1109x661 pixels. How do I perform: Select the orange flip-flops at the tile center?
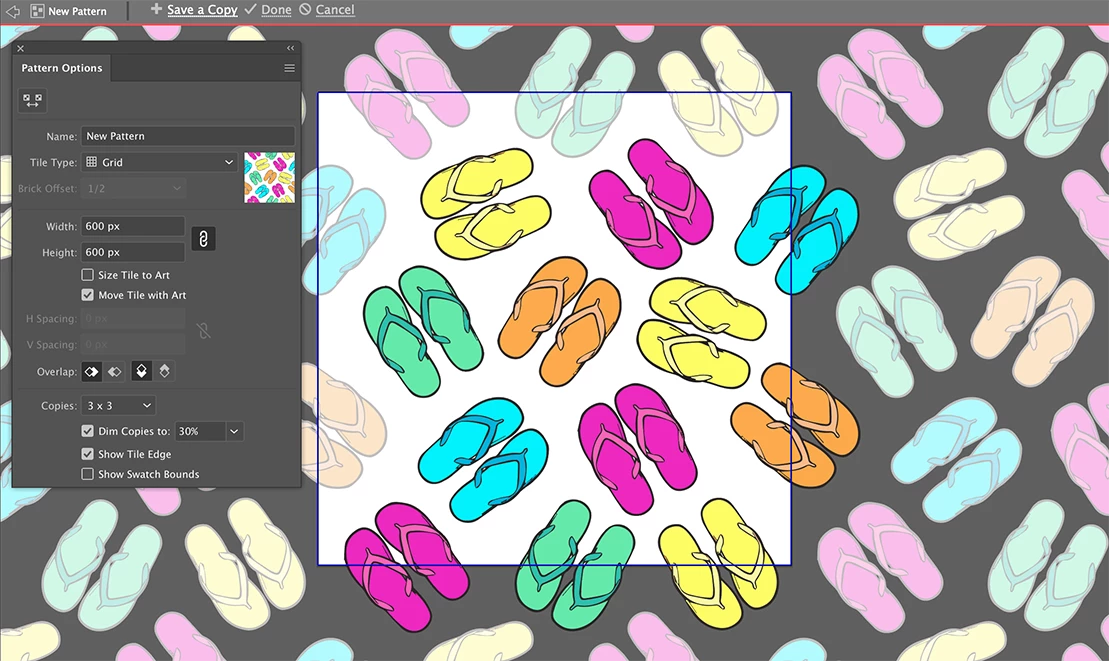[x=559, y=320]
